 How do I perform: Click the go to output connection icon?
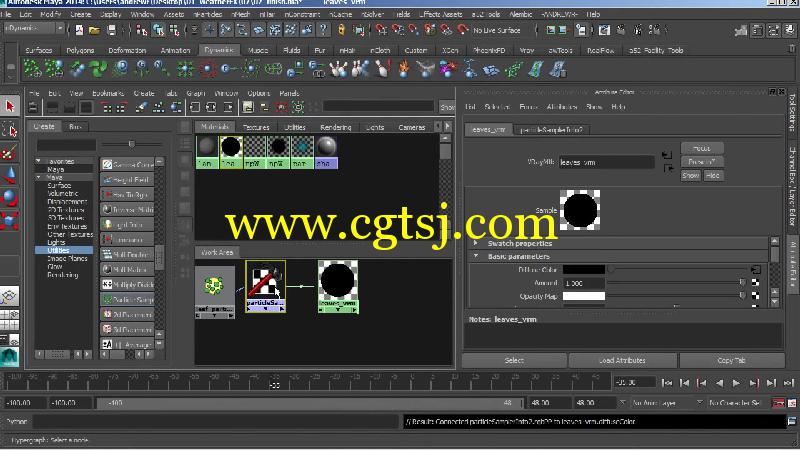(668, 168)
